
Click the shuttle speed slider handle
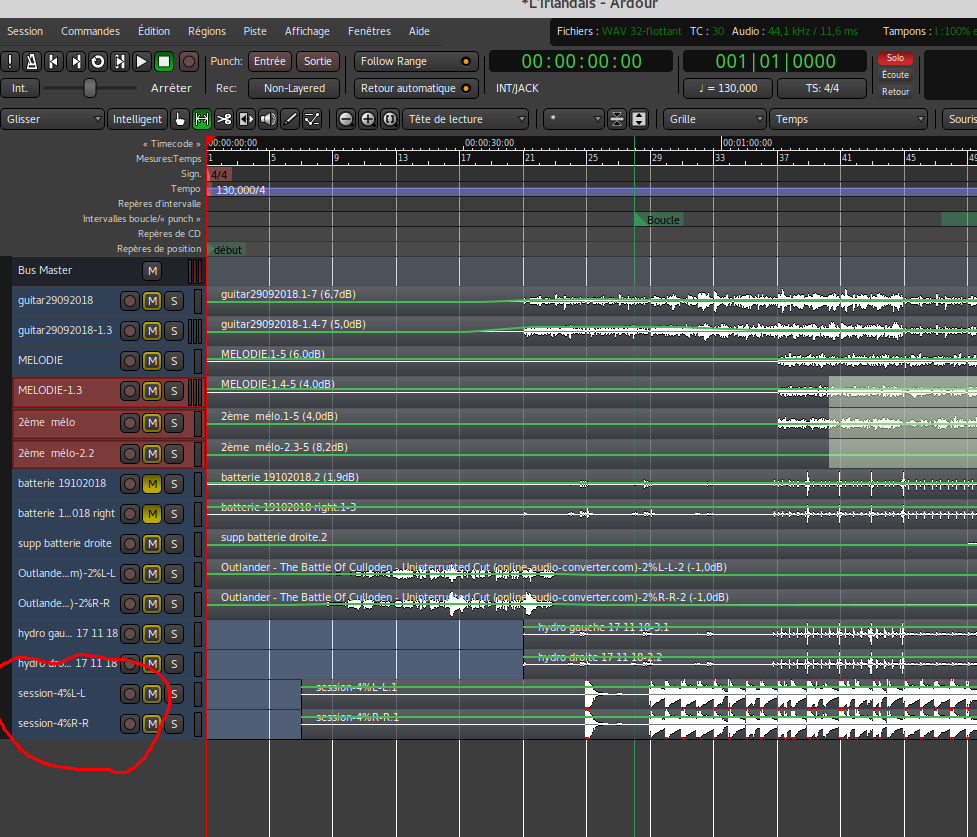click(90, 88)
